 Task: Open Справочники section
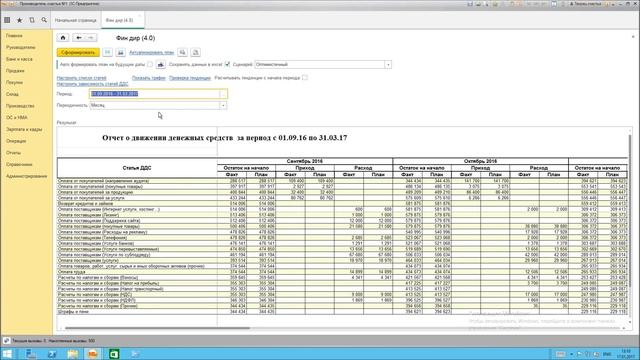point(19,164)
